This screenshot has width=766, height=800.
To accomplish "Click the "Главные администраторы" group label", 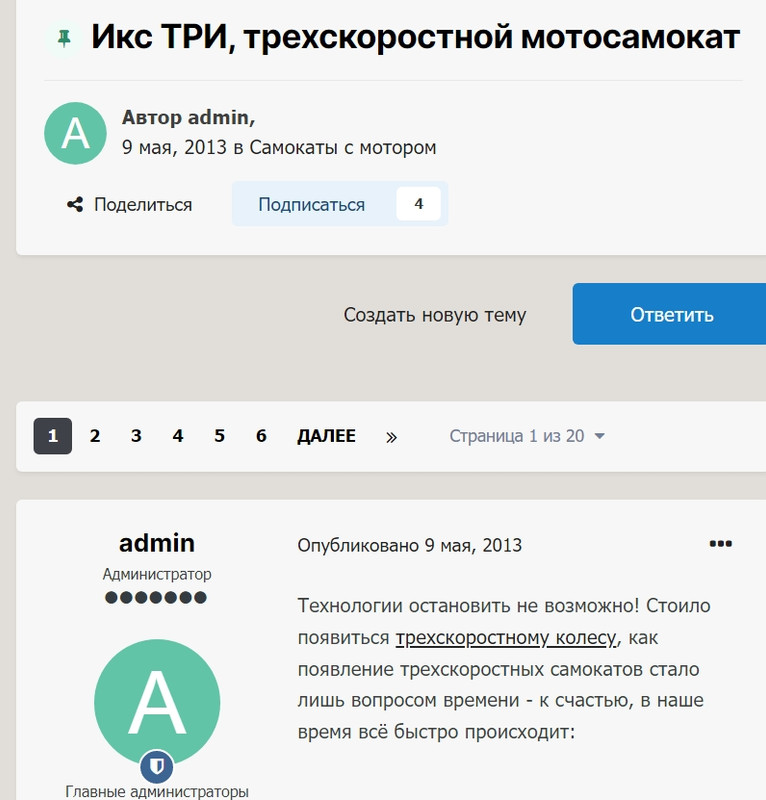I will 157,791.
